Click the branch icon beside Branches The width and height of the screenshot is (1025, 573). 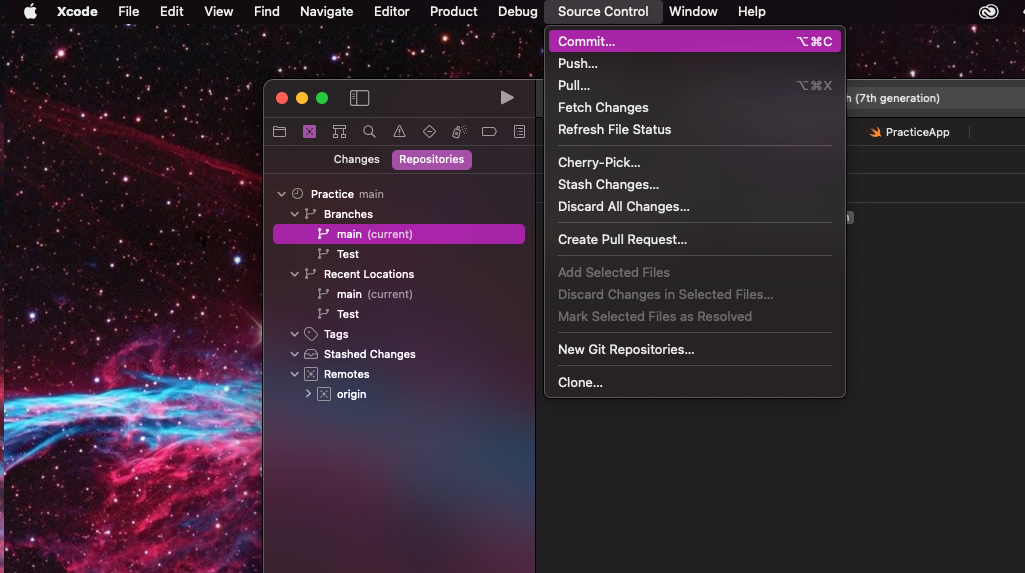(311, 214)
